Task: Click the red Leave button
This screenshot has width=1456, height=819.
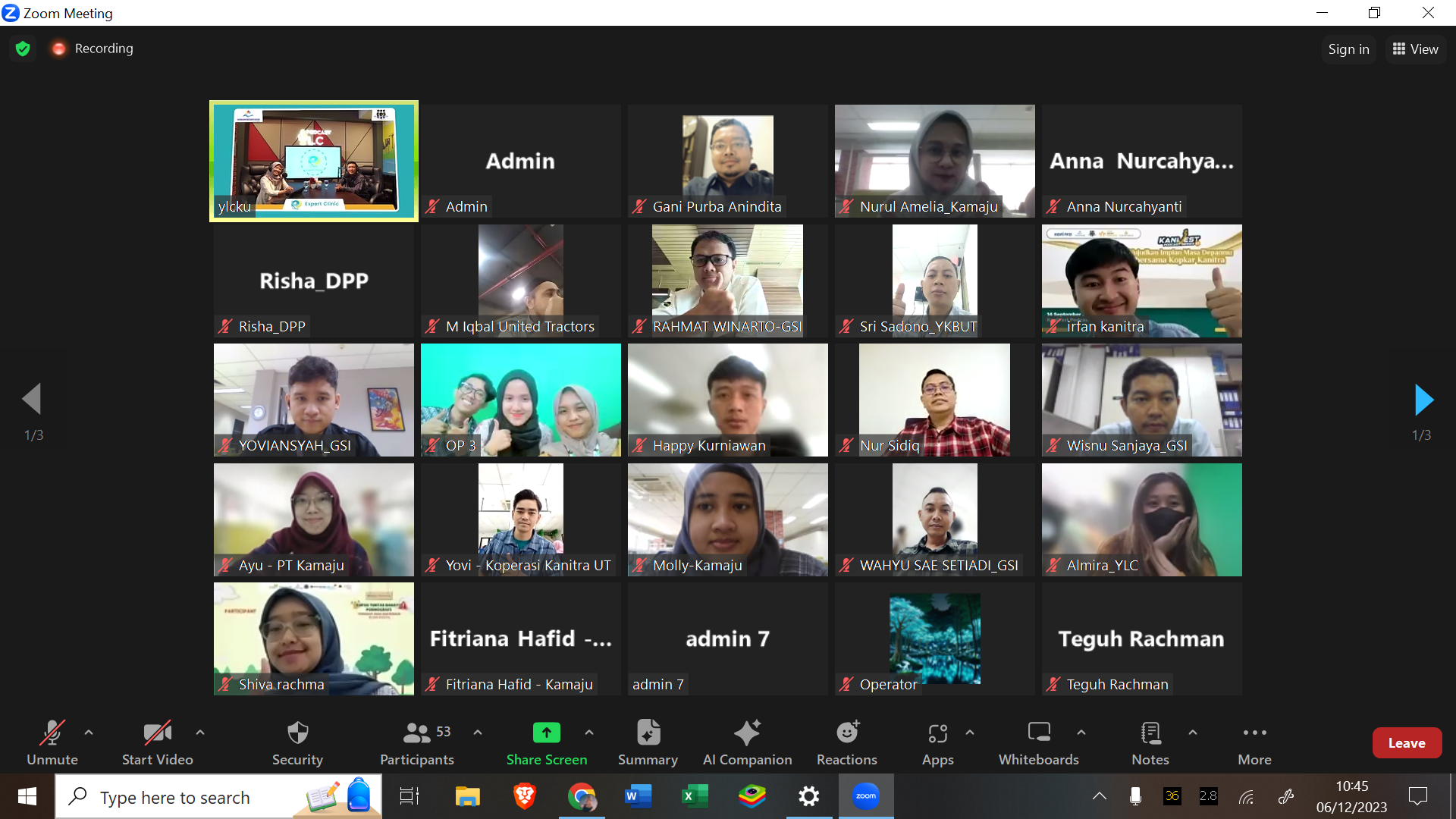Action: point(1406,743)
